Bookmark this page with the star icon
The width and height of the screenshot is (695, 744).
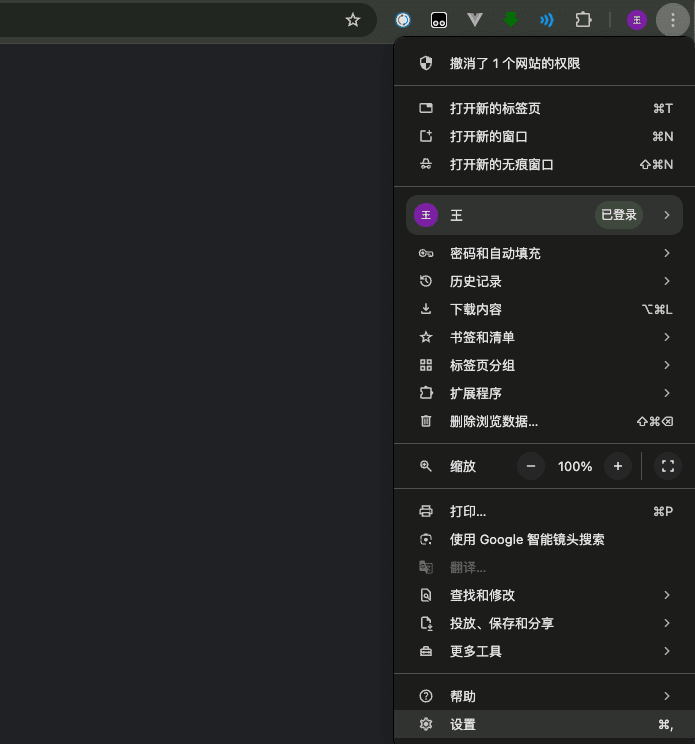(x=352, y=20)
